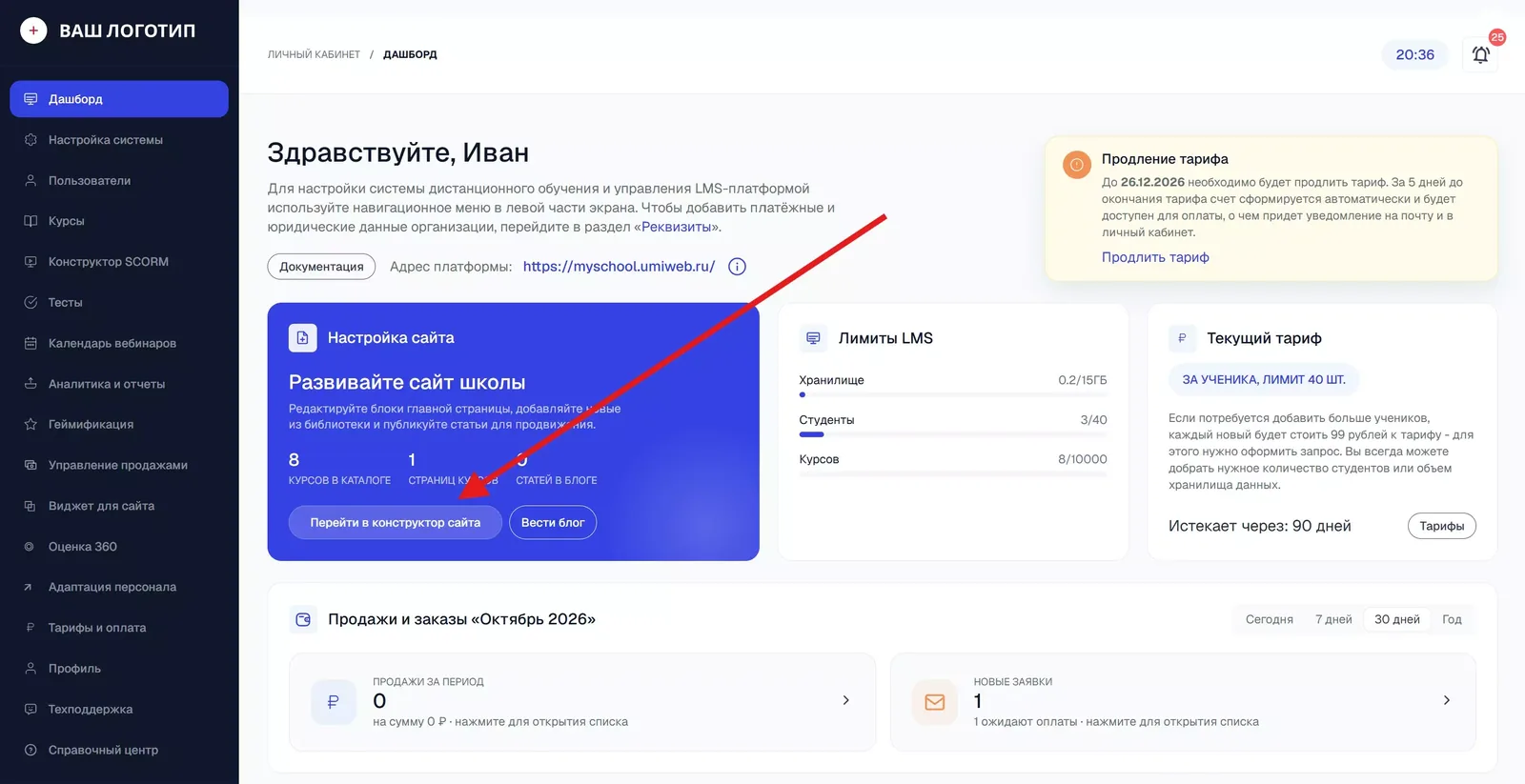Click the star icon for Геймификация

click(30, 424)
